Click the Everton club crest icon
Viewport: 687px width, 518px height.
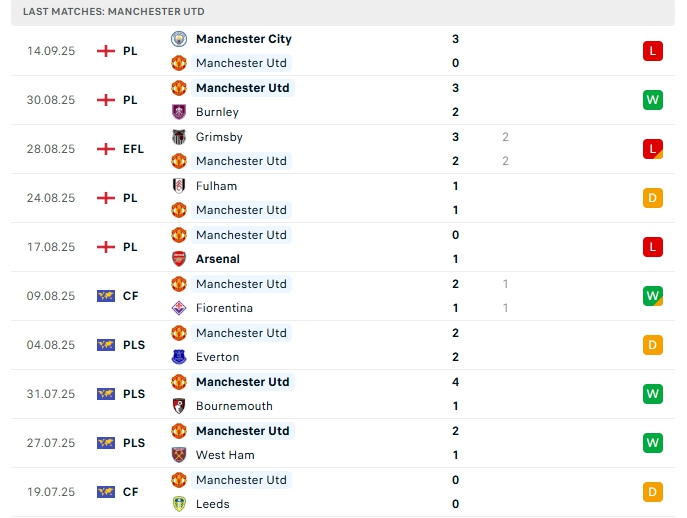[x=179, y=357]
